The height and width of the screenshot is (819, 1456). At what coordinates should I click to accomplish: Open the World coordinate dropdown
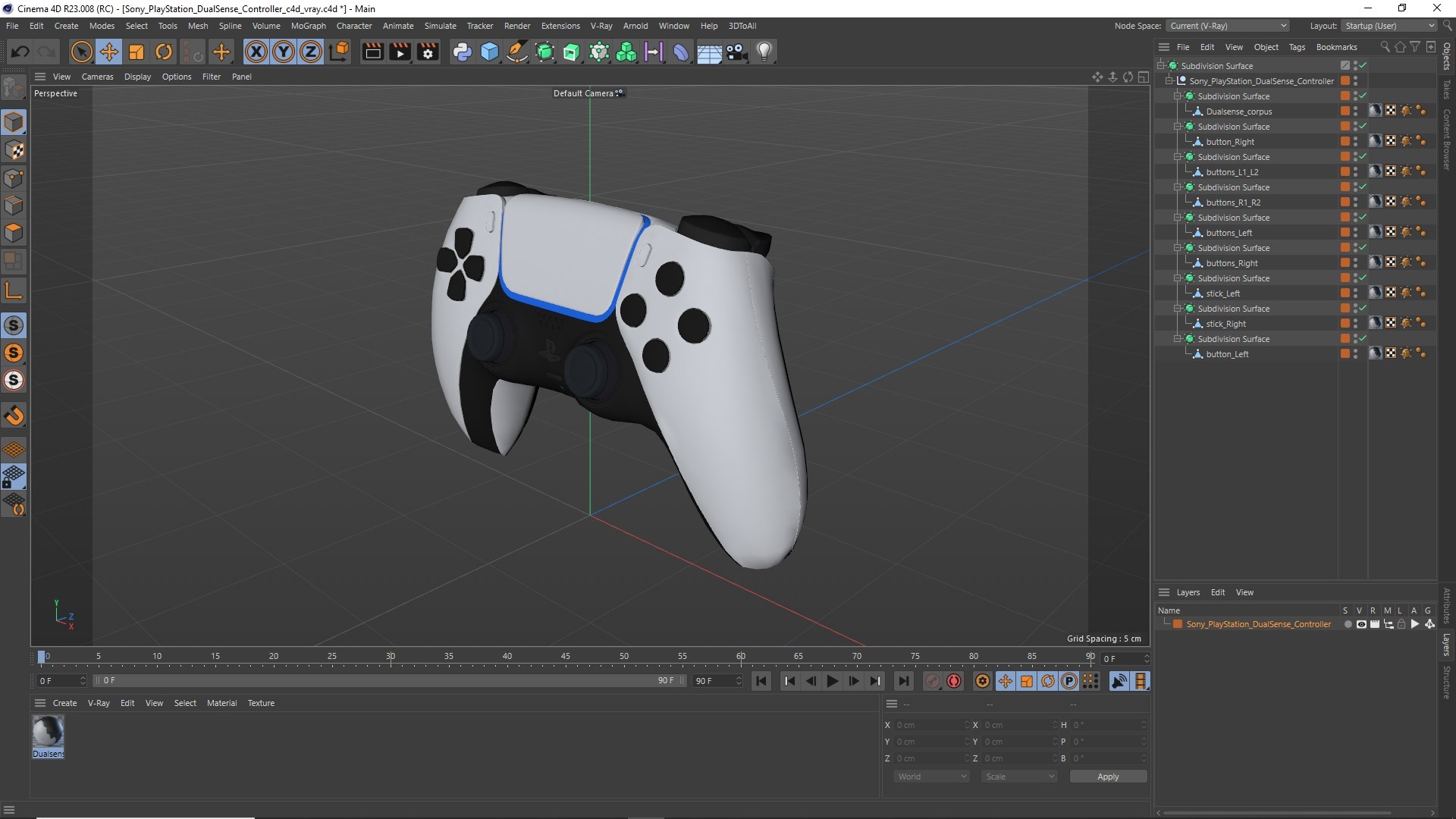[932, 777]
